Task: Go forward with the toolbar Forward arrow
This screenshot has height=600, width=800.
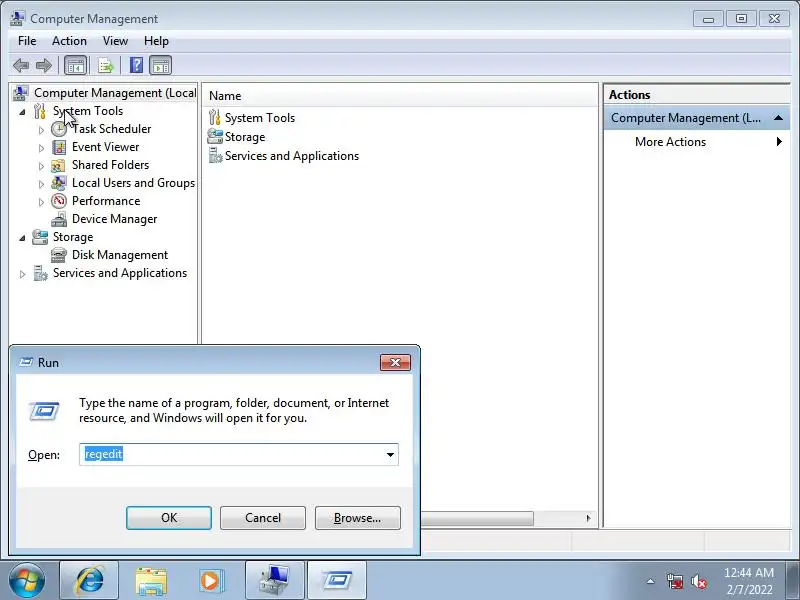Action: pyautogui.click(x=44, y=65)
